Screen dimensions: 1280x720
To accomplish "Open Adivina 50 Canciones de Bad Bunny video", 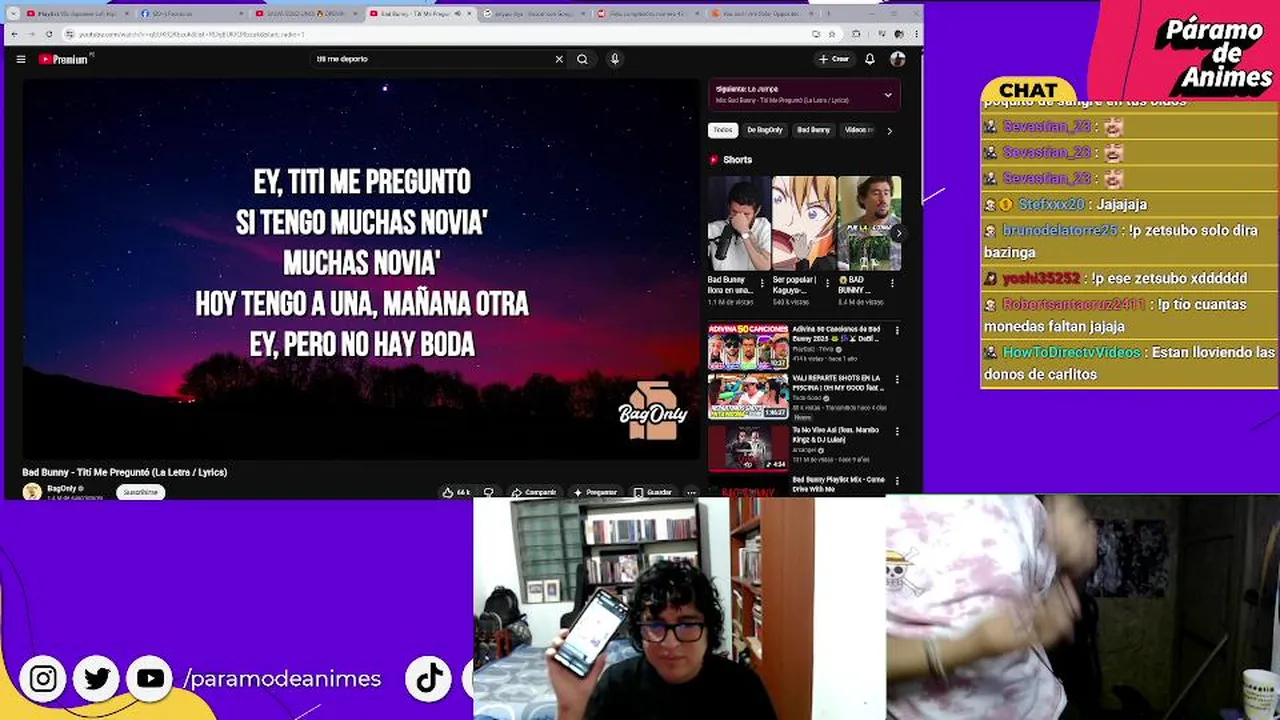I will 748,347.
